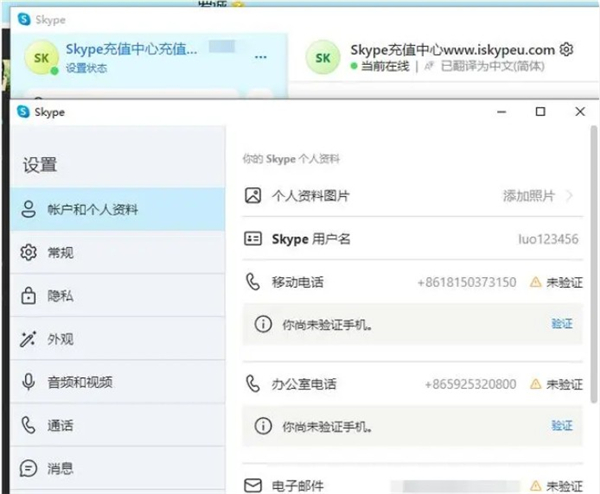Click the Messaging chat bubble icon
The height and width of the screenshot is (494, 600).
pos(29,468)
